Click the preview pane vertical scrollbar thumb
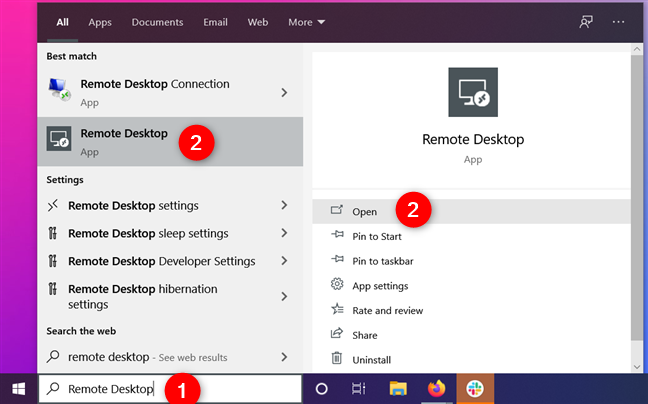648x404 pixels. (x=637, y=198)
